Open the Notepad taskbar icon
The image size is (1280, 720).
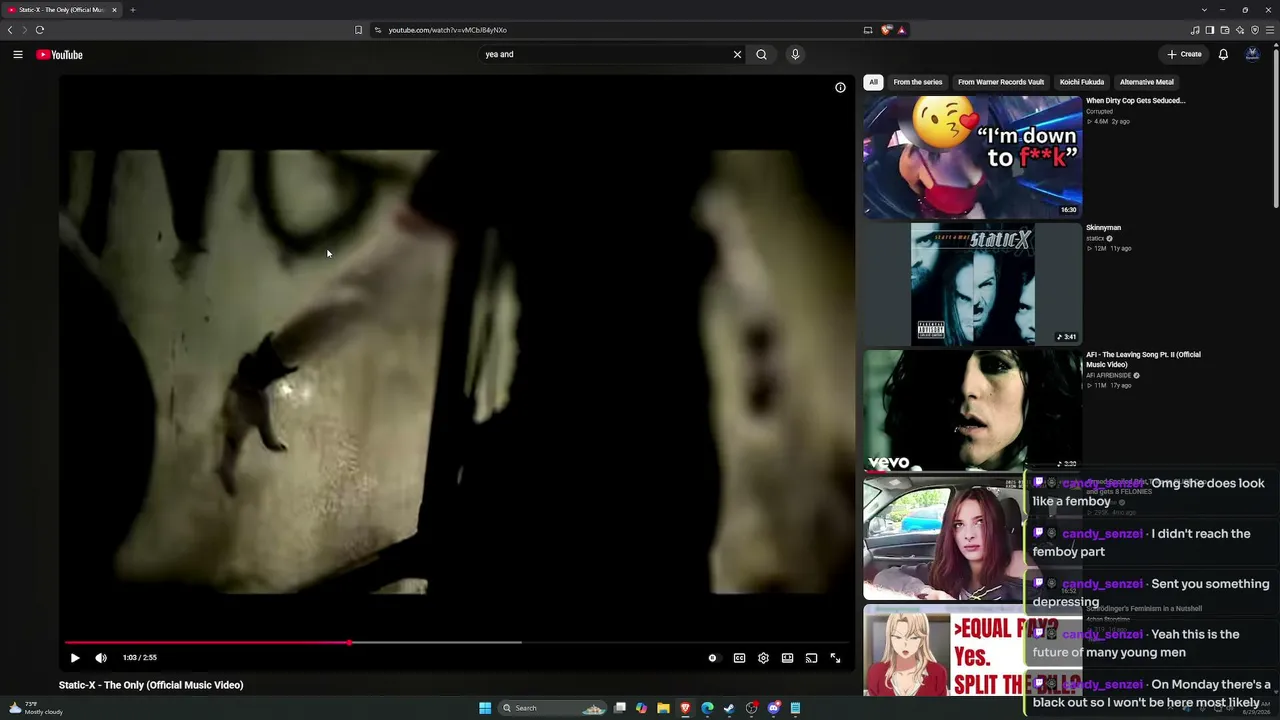[x=795, y=708]
